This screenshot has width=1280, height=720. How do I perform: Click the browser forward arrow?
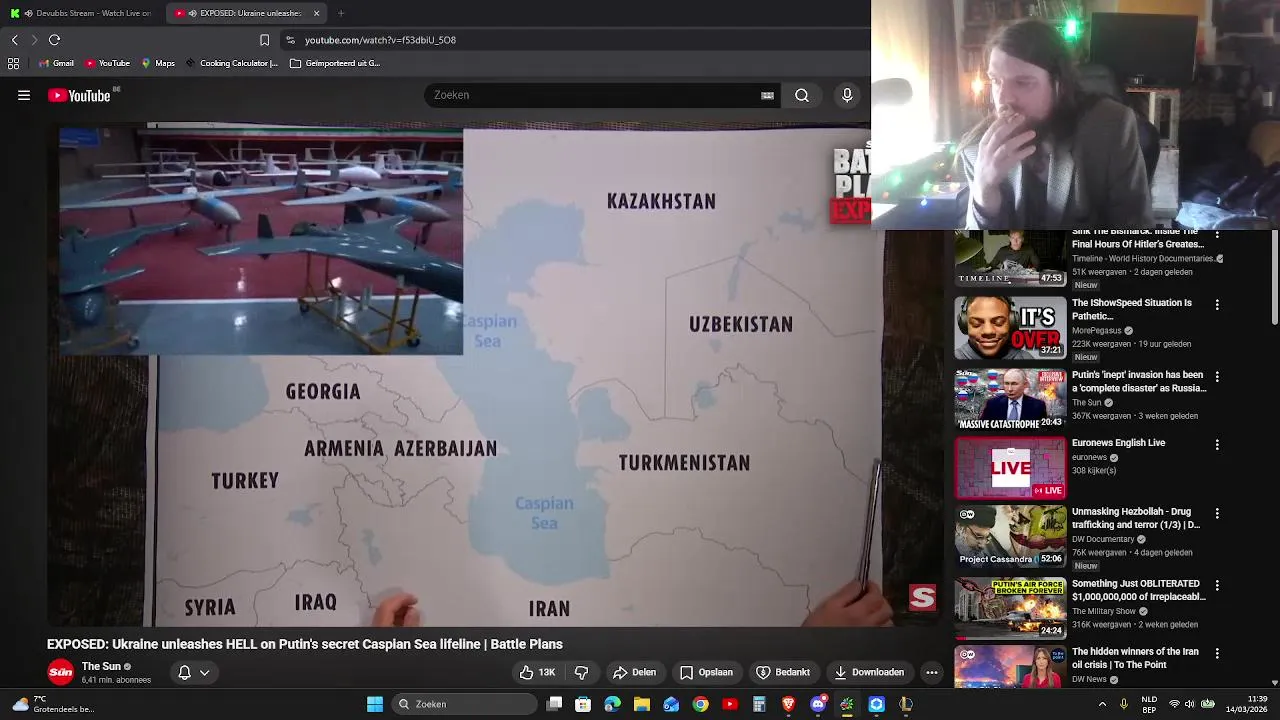click(x=34, y=40)
